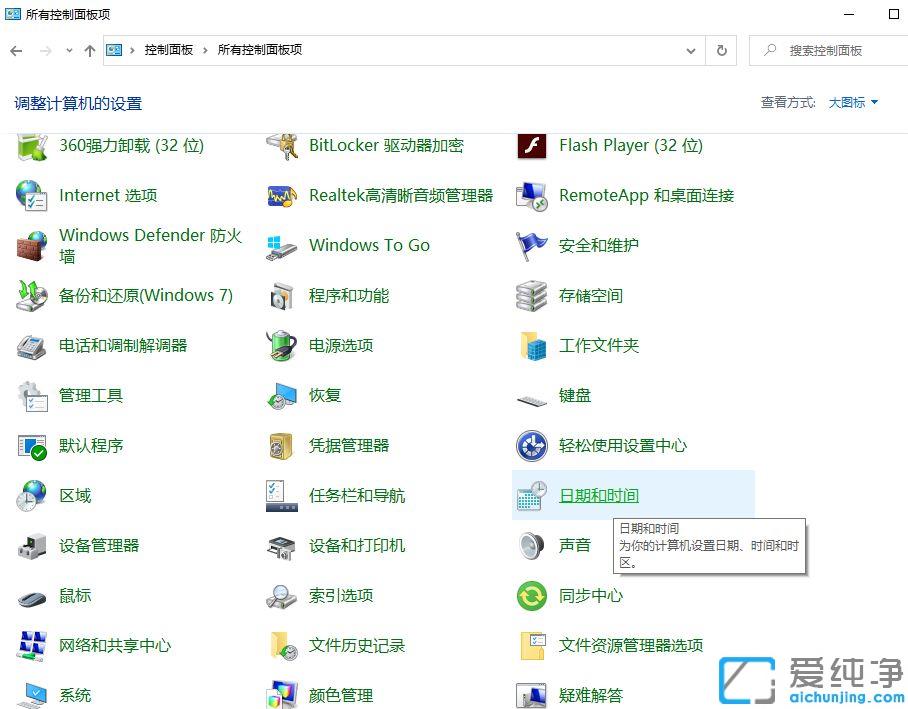The image size is (908, 709).
Task: Open 疑难解答 link
Action: 591,695
